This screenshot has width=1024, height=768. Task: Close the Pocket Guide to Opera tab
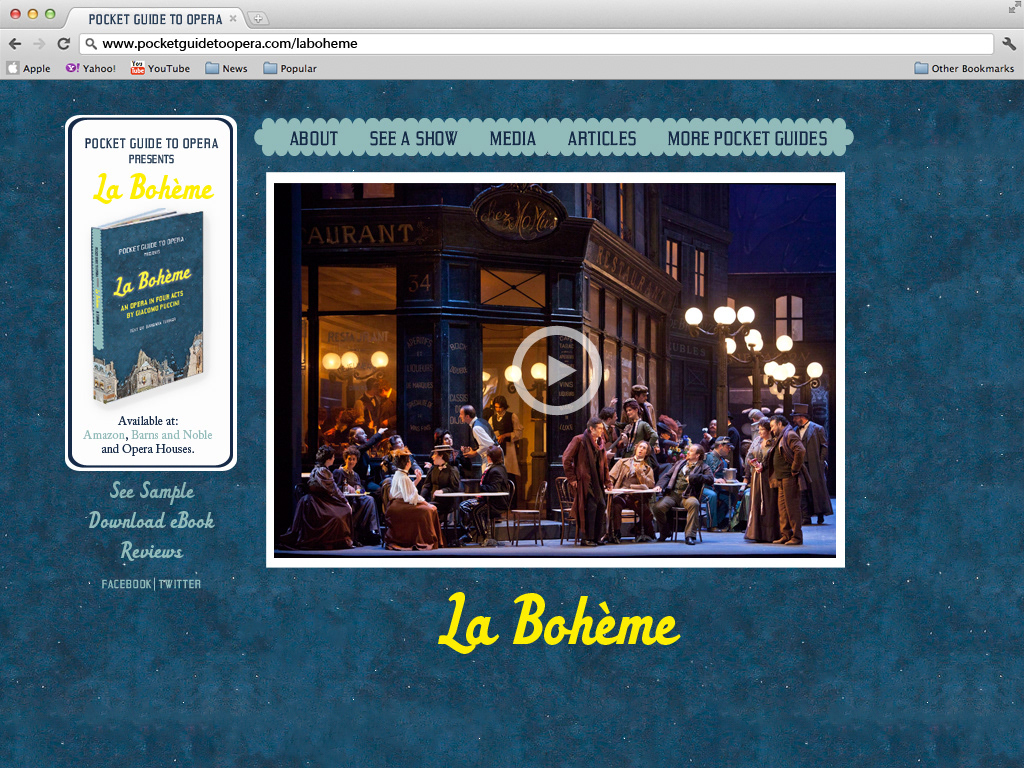tap(233, 19)
